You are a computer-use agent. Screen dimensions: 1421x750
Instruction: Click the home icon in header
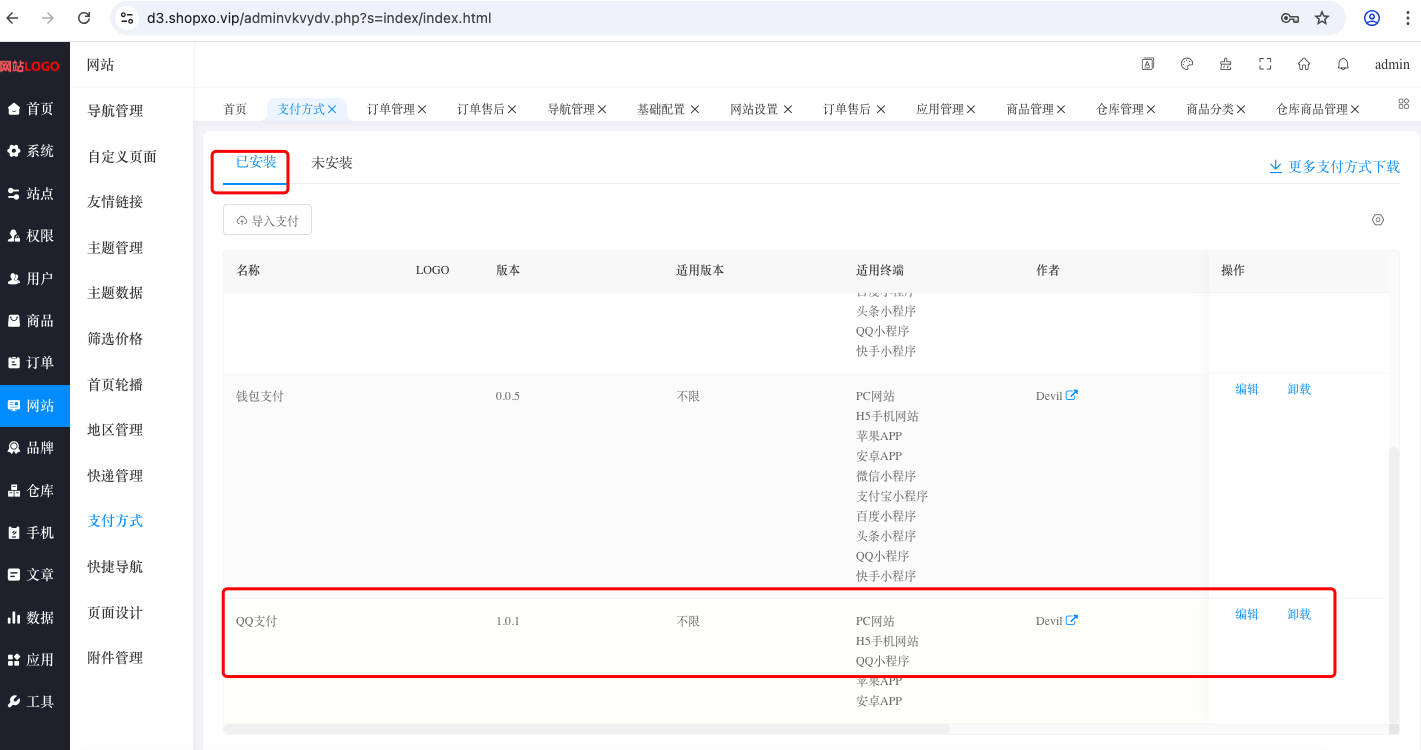coord(1304,64)
